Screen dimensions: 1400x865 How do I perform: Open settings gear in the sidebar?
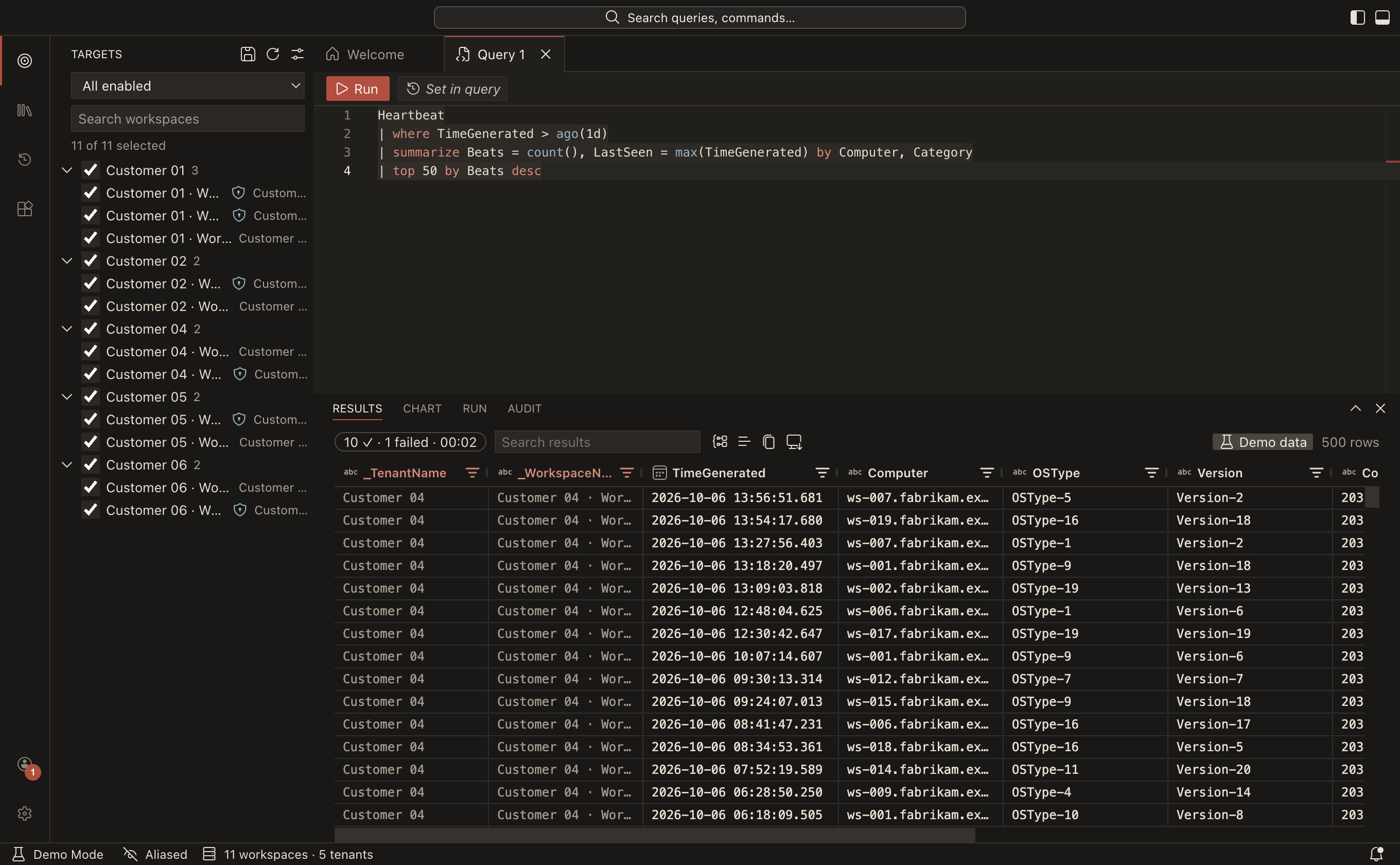tap(25, 813)
